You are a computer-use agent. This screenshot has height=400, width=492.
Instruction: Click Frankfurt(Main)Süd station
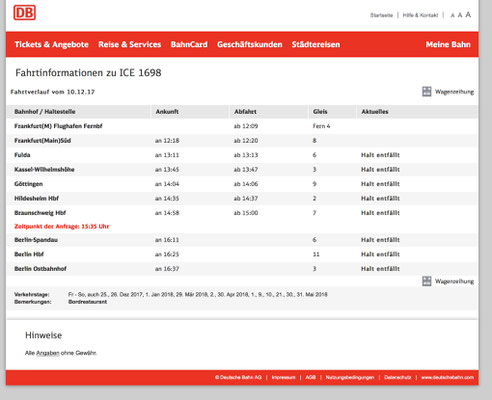click(x=43, y=141)
